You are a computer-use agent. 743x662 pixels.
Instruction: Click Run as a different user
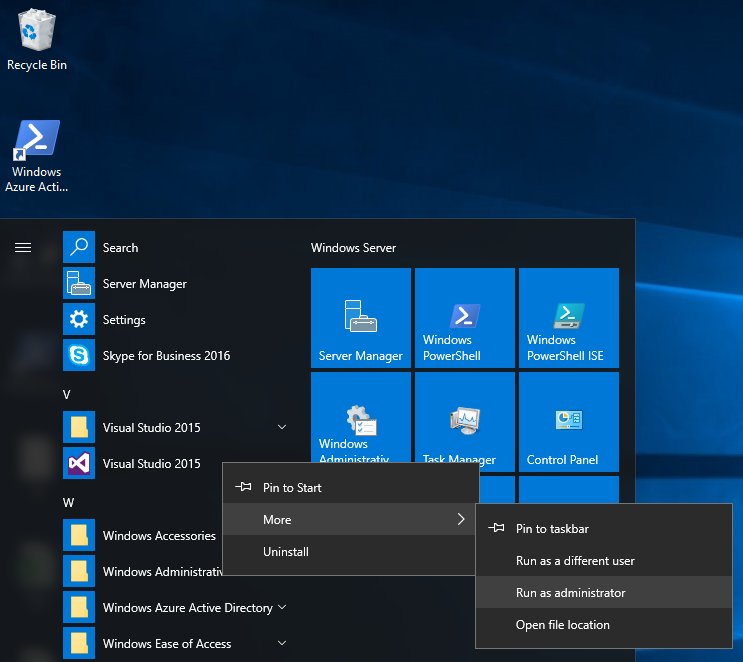point(575,561)
